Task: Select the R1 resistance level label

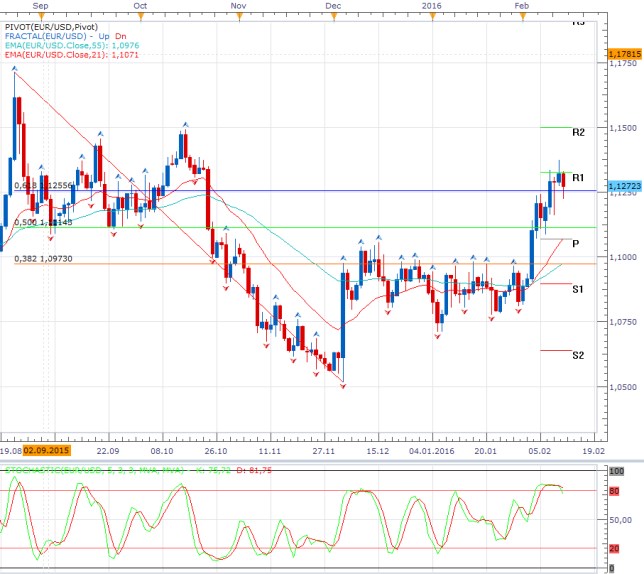Action: tap(578, 177)
